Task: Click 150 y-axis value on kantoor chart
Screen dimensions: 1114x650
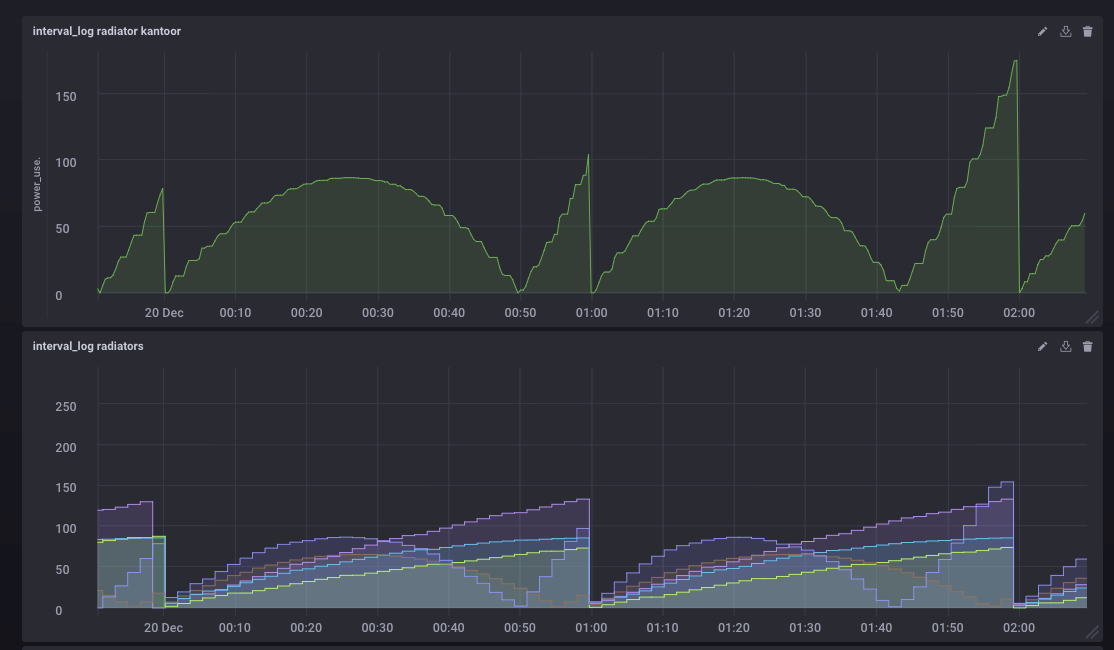Action: pyautogui.click(x=66, y=97)
